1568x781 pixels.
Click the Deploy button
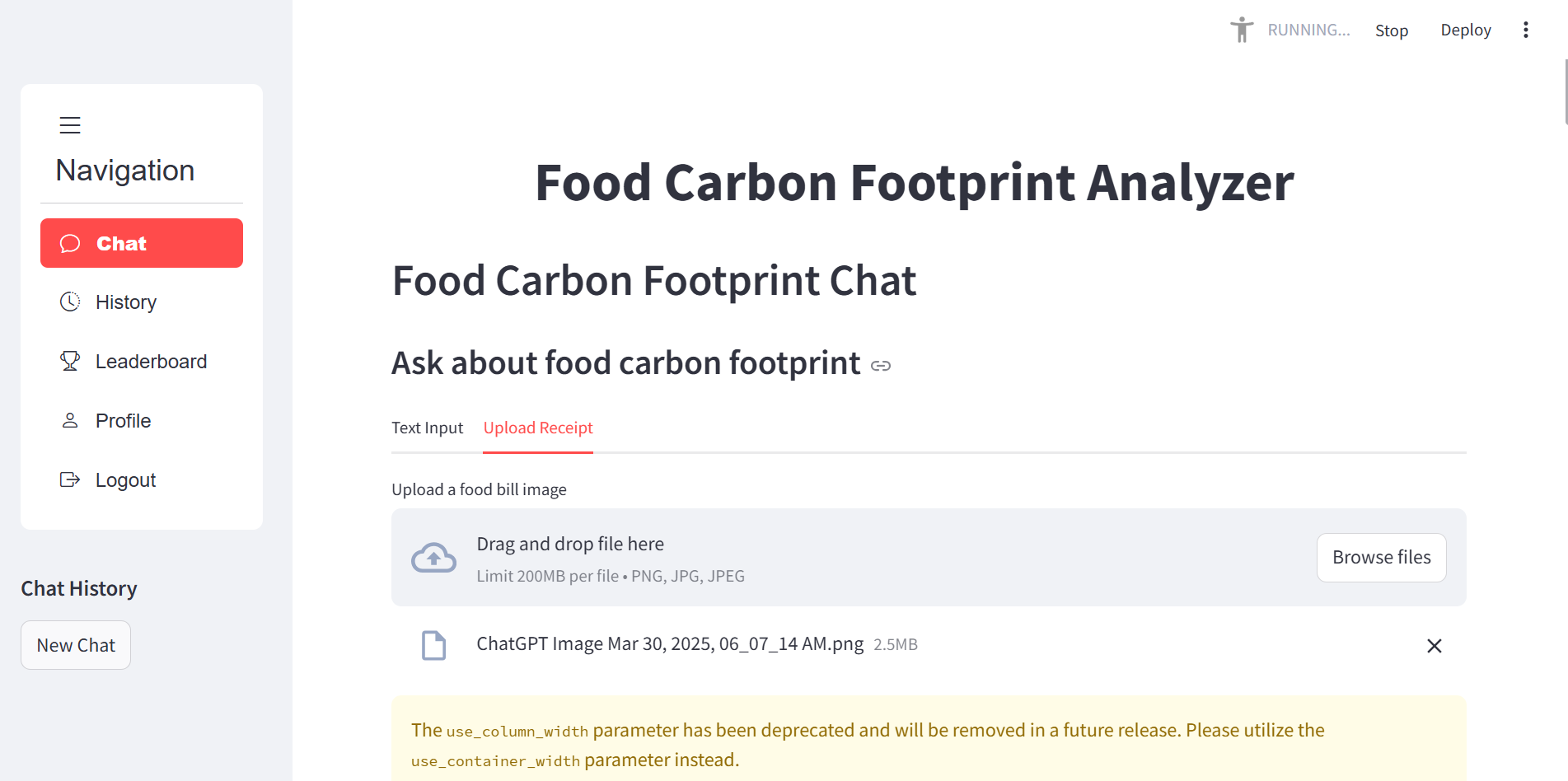tap(1466, 30)
